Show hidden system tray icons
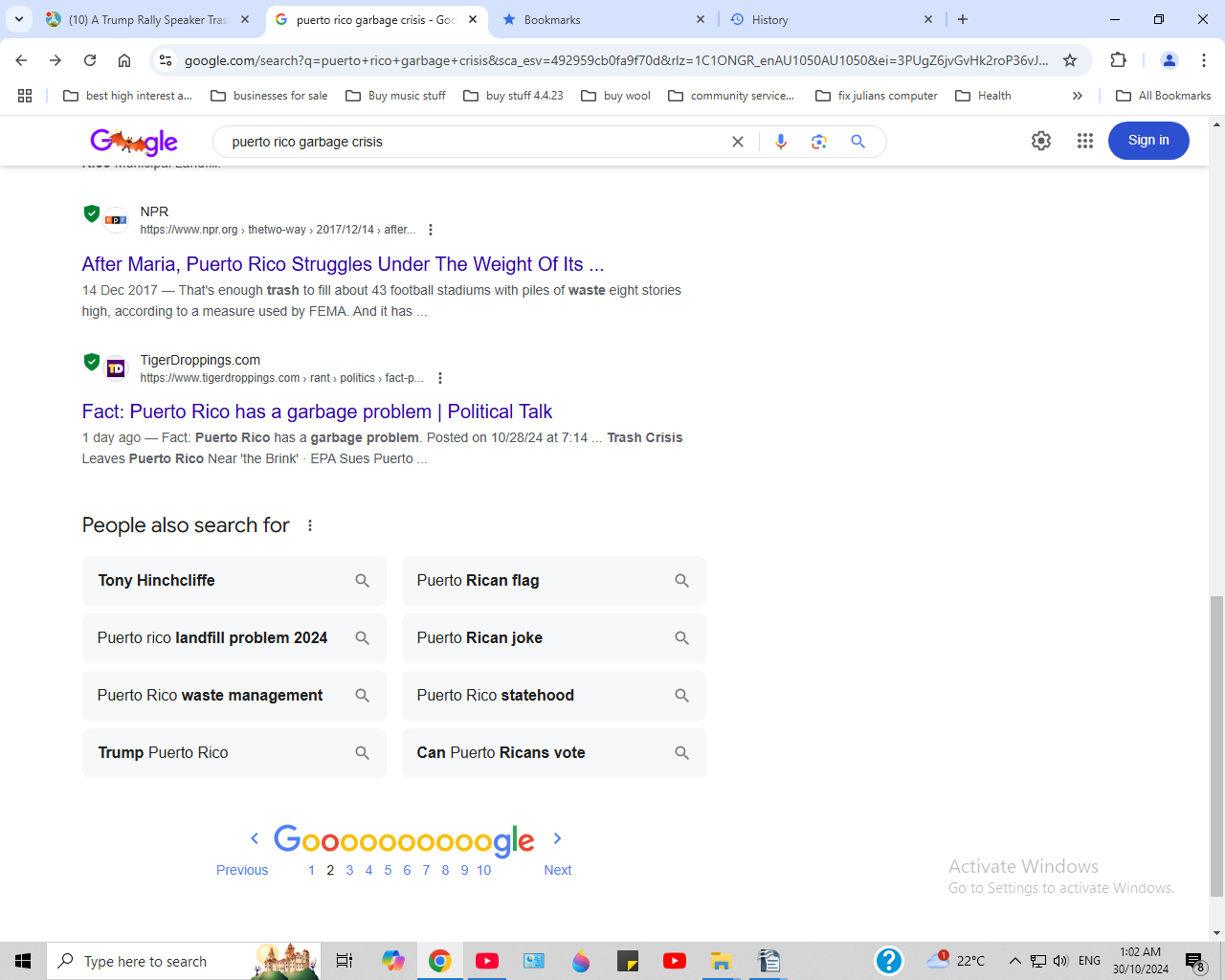Image resolution: width=1225 pixels, height=980 pixels. (1014, 961)
